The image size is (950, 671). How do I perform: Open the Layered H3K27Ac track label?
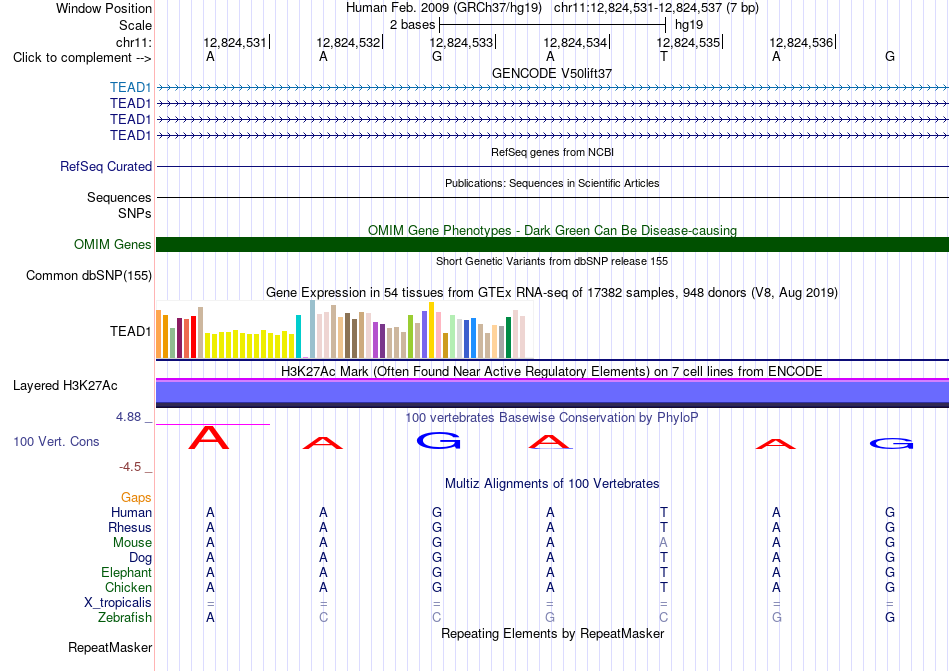(65, 386)
